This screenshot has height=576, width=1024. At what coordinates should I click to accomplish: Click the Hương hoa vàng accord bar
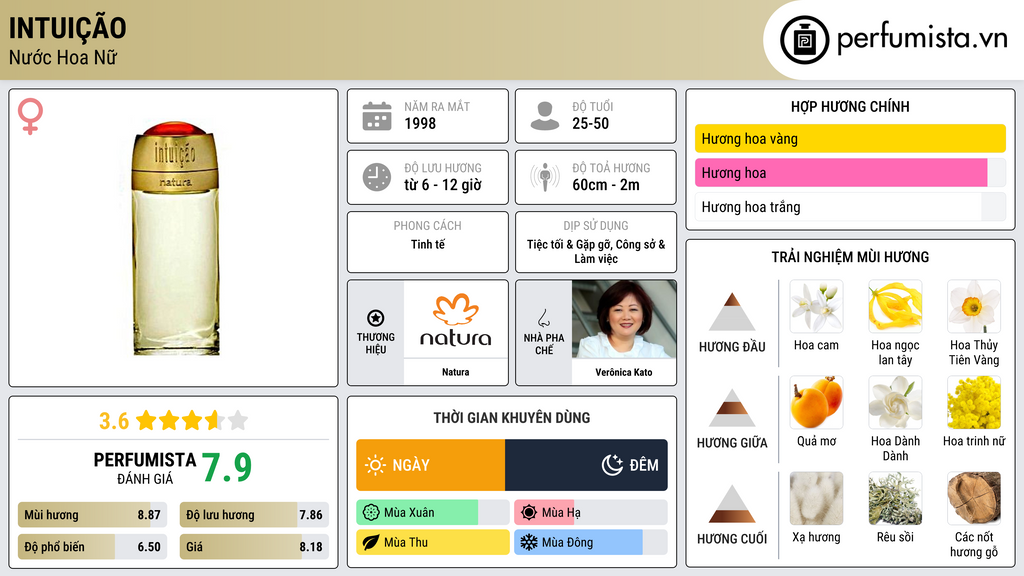tap(850, 138)
